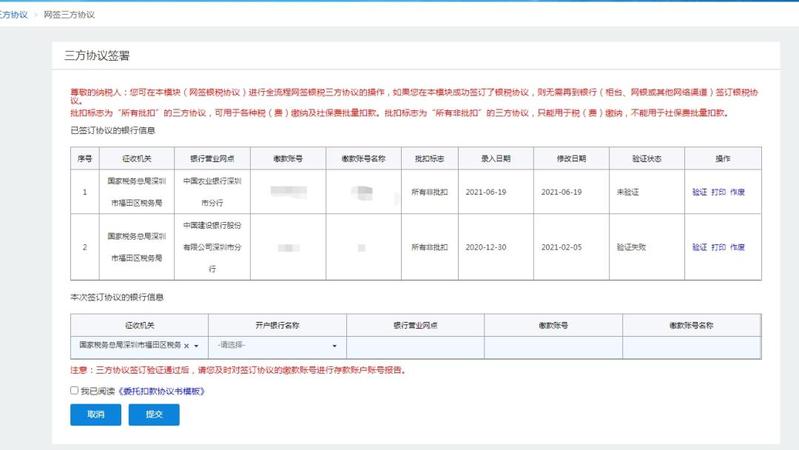This screenshot has width=799, height=450.
Task: Click 打印 for the 中国建设银行 row
Action: (x=718, y=246)
